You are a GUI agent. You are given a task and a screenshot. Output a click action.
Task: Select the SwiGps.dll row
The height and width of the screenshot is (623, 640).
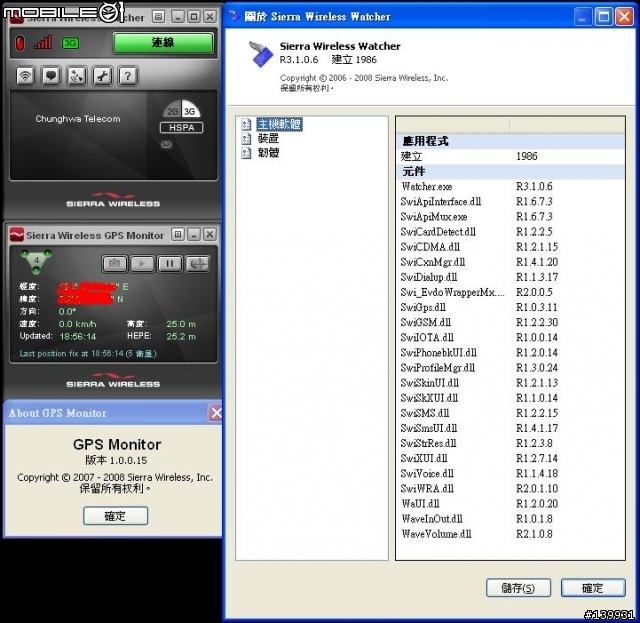(510, 307)
